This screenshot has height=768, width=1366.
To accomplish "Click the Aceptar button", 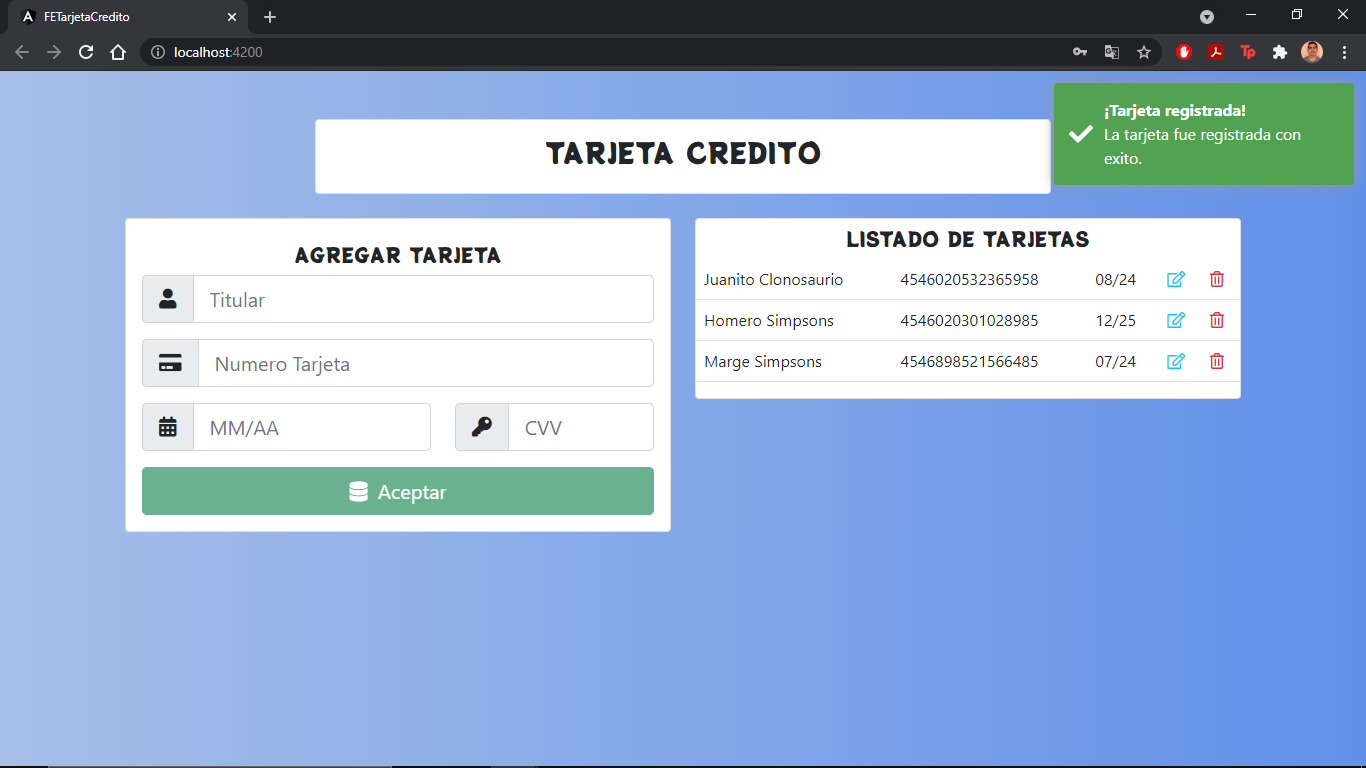I will [397, 491].
